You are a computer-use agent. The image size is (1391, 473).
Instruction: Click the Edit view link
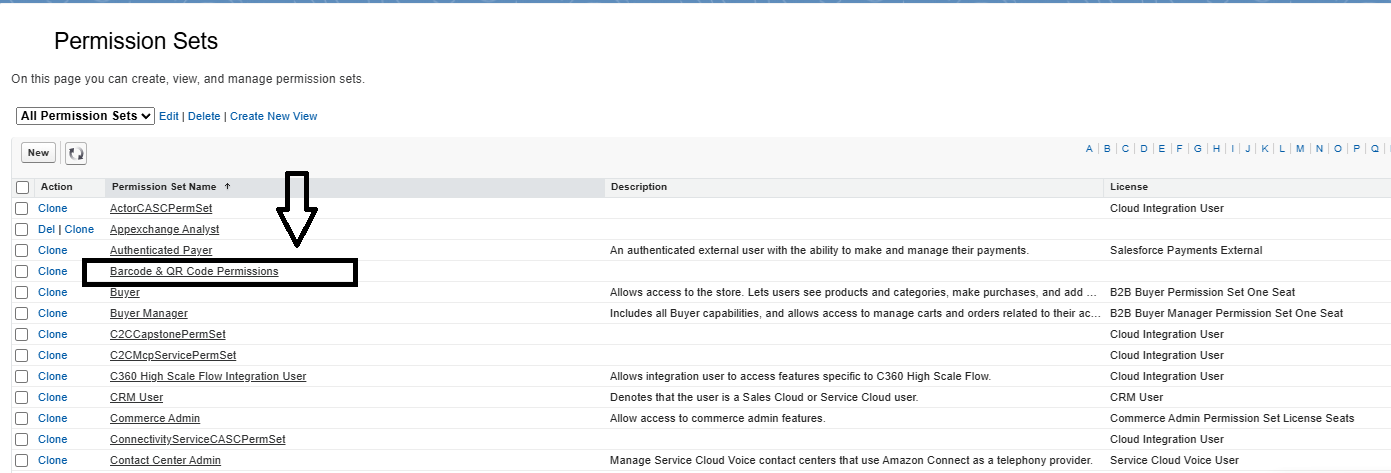point(169,116)
